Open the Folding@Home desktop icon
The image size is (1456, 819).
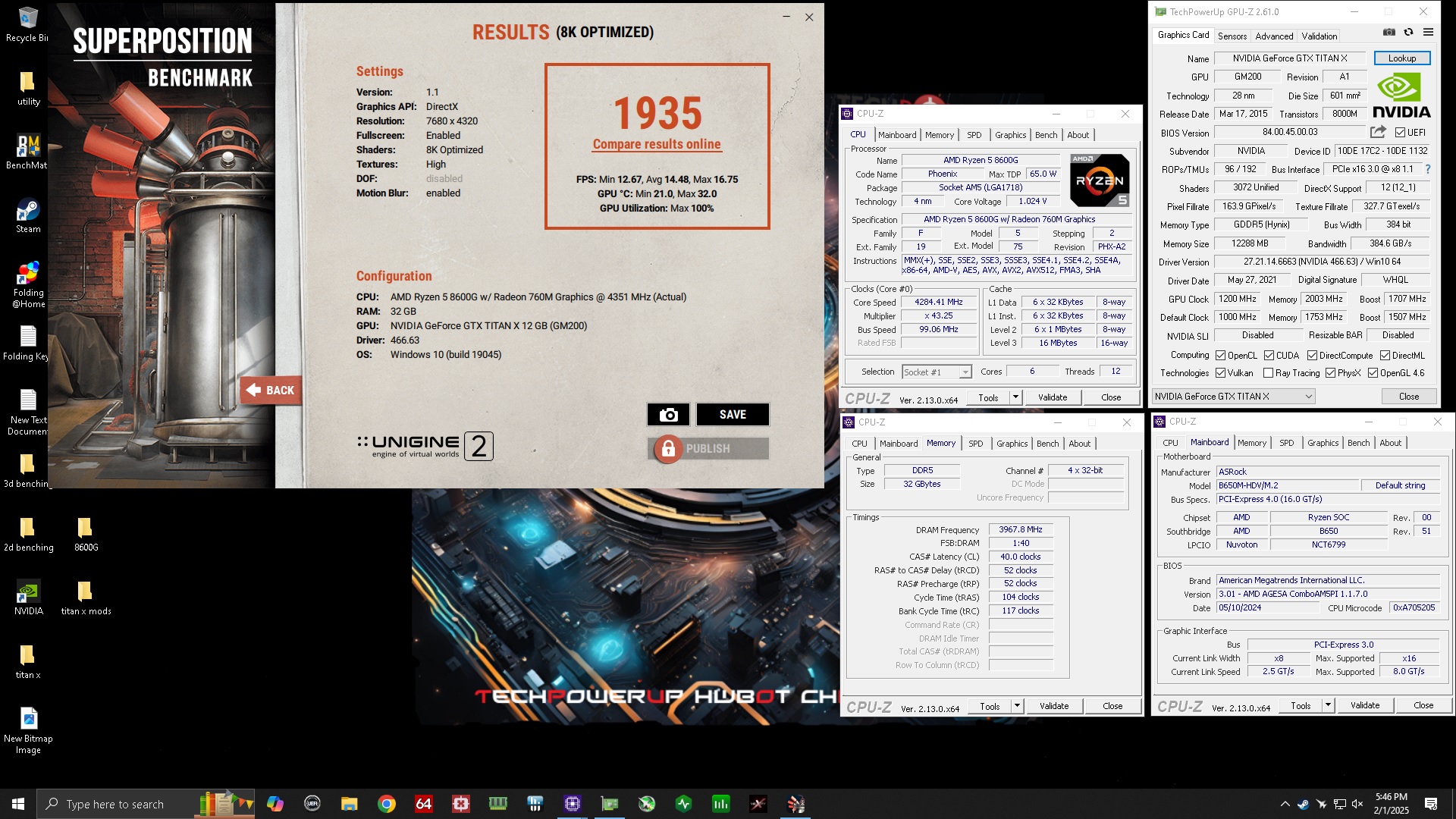28,285
